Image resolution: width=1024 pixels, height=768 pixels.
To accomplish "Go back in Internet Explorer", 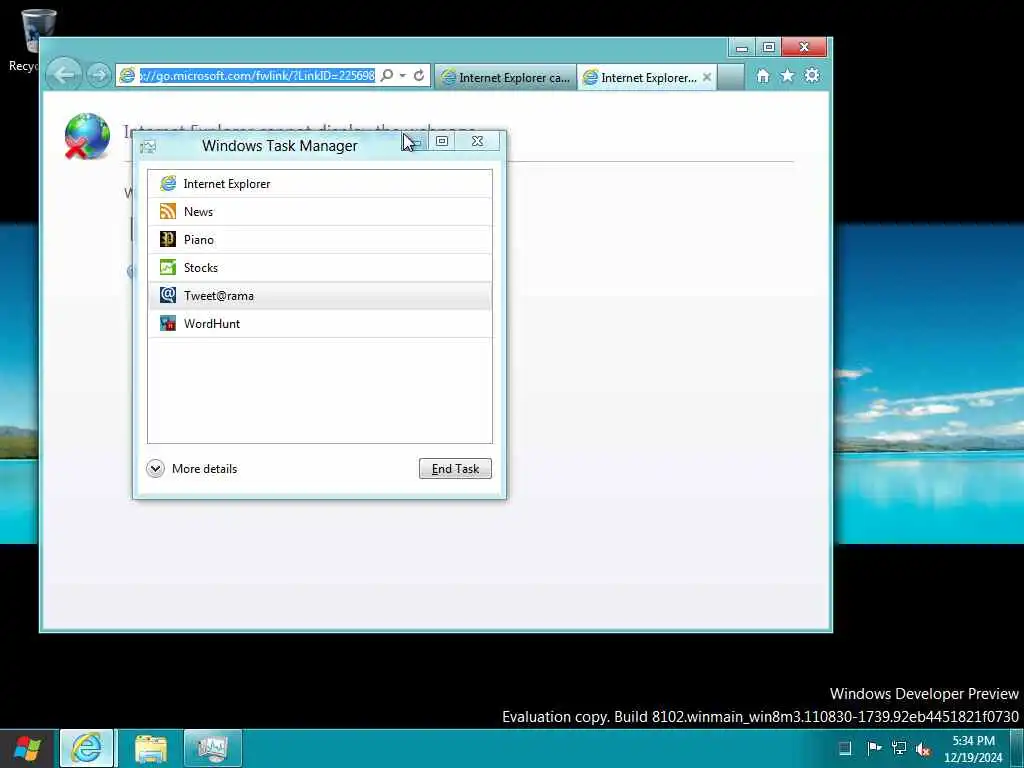I will [64, 75].
